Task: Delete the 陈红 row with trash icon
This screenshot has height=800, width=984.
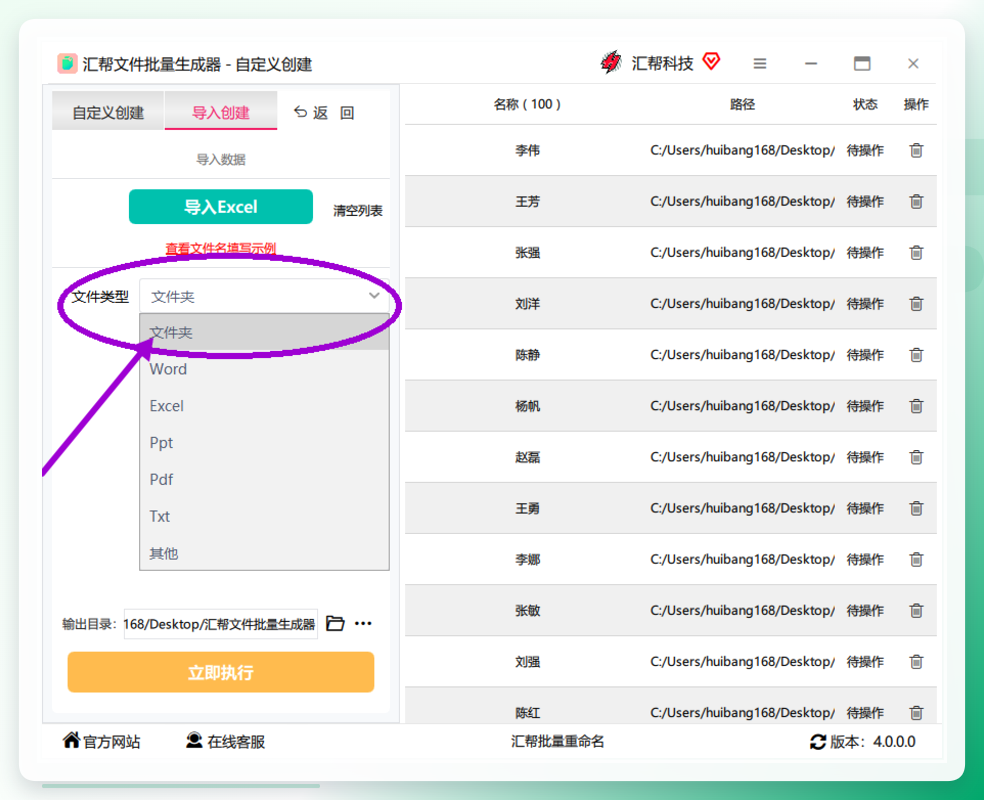Action: coord(916,713)
